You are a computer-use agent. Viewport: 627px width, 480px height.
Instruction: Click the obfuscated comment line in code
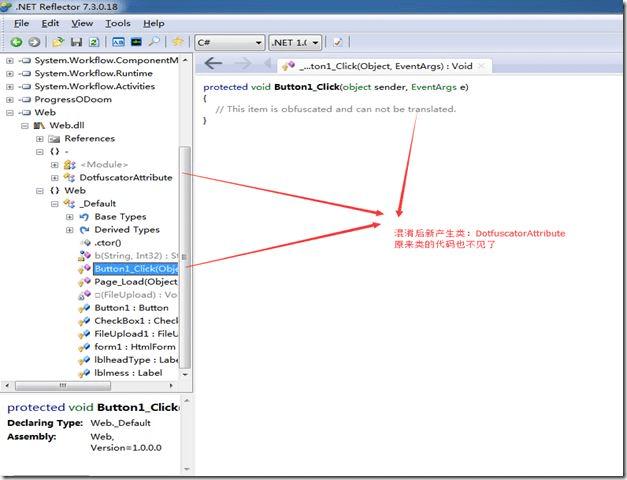pyautogui.click(x=335, y=109)
